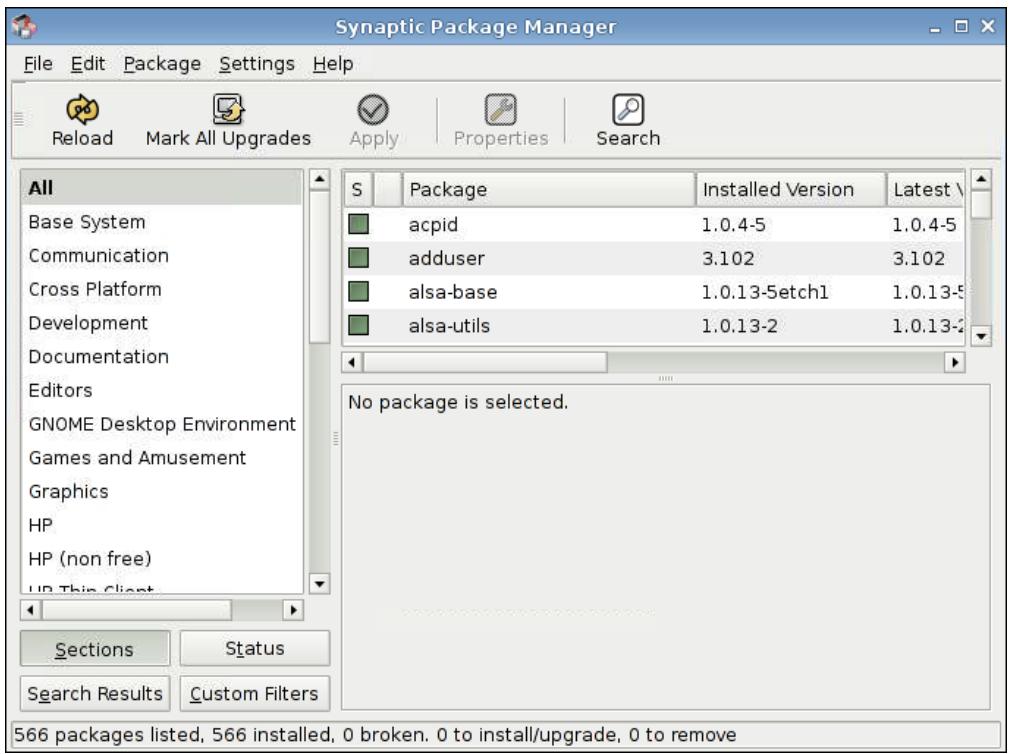1009x754 pixels.
Task: Click package list horizontal scrollbar thumb
Action: (485, 362)
